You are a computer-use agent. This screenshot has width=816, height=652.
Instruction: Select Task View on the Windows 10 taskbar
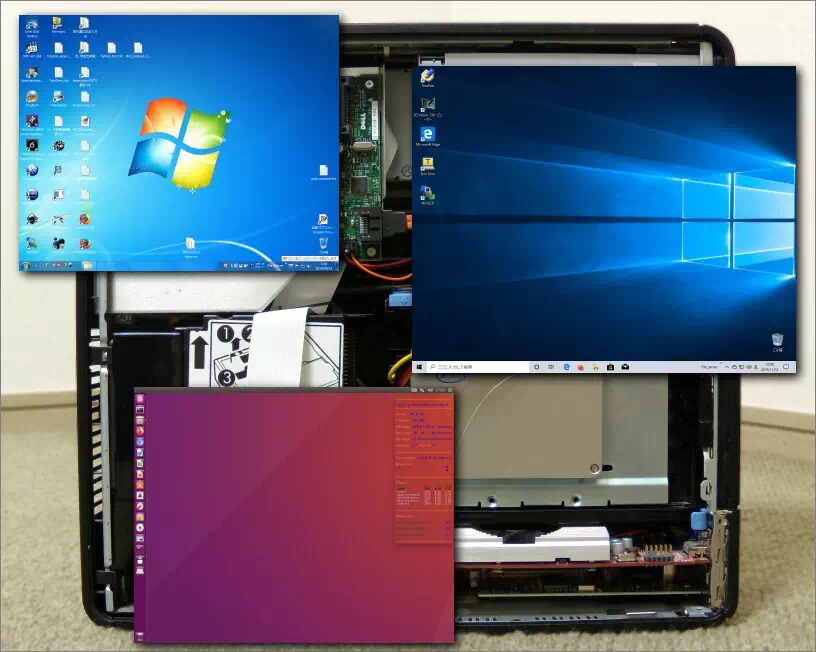pos(551,365)
